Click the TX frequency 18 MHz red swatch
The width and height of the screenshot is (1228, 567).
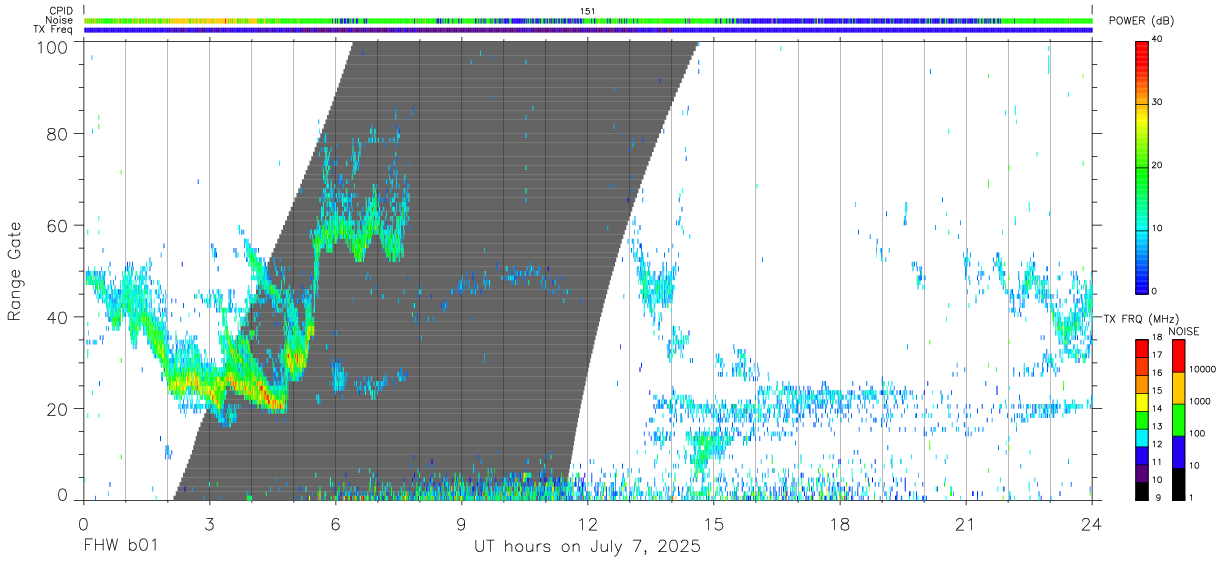pyautogui.click(x=1142, y=348)
